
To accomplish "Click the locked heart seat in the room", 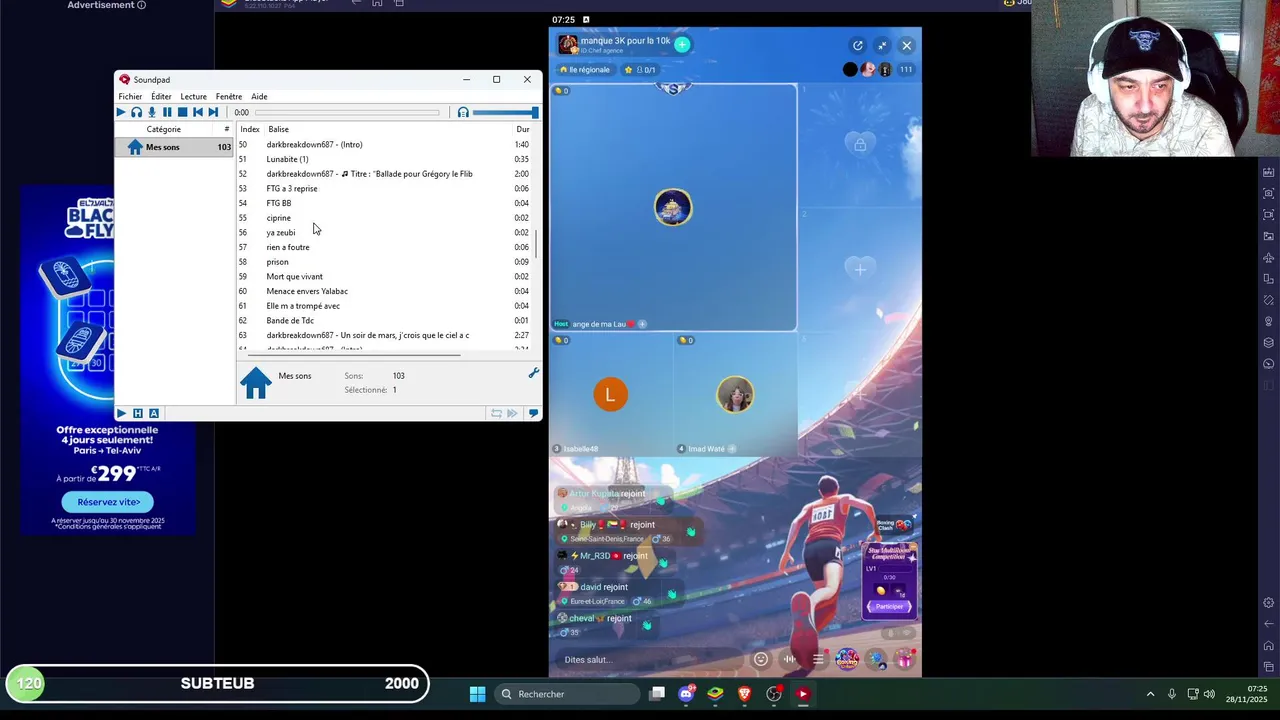I will coord(860,145).
